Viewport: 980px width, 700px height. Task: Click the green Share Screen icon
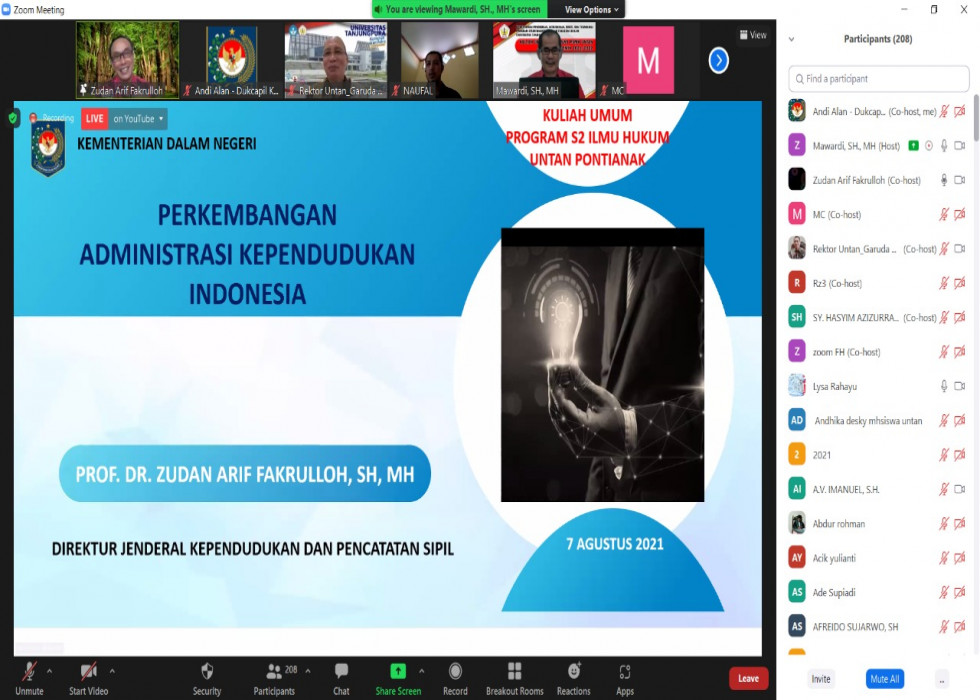click(398, 671)
